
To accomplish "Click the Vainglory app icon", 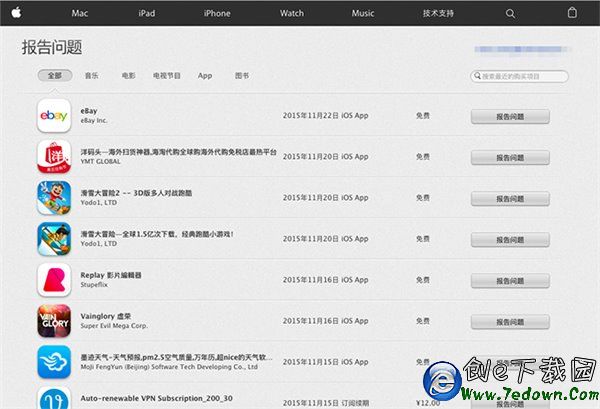I will coord(54,321).
